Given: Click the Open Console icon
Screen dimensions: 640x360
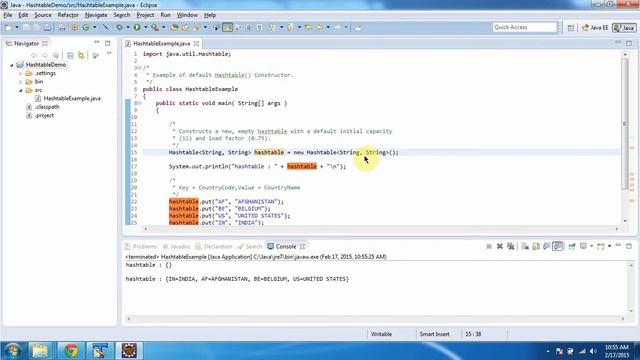Looking at the screenshot, I should (x=601, y=246).
